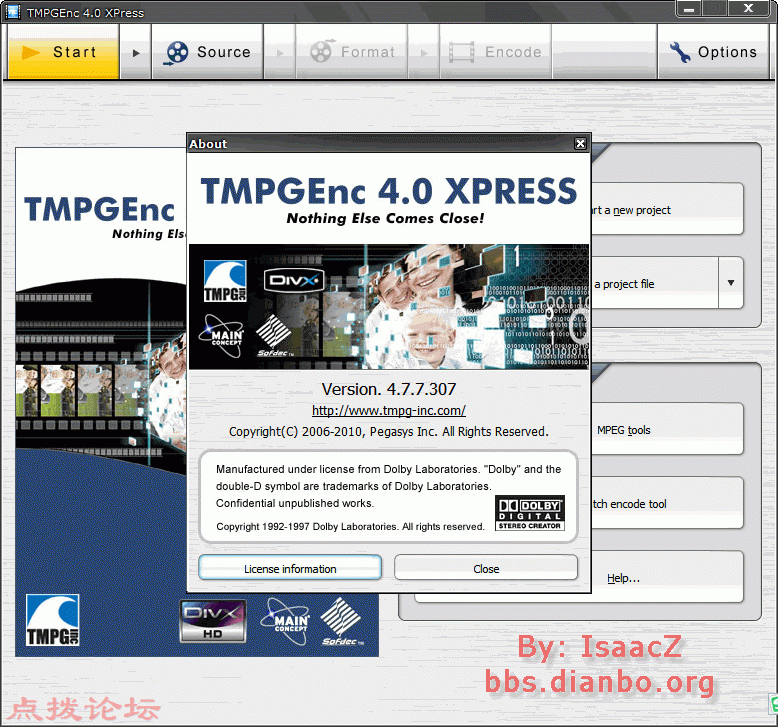Click the wrench icon for Options
Image resolution: width=778 pixels, height=727 pixels.
point(679,52)
